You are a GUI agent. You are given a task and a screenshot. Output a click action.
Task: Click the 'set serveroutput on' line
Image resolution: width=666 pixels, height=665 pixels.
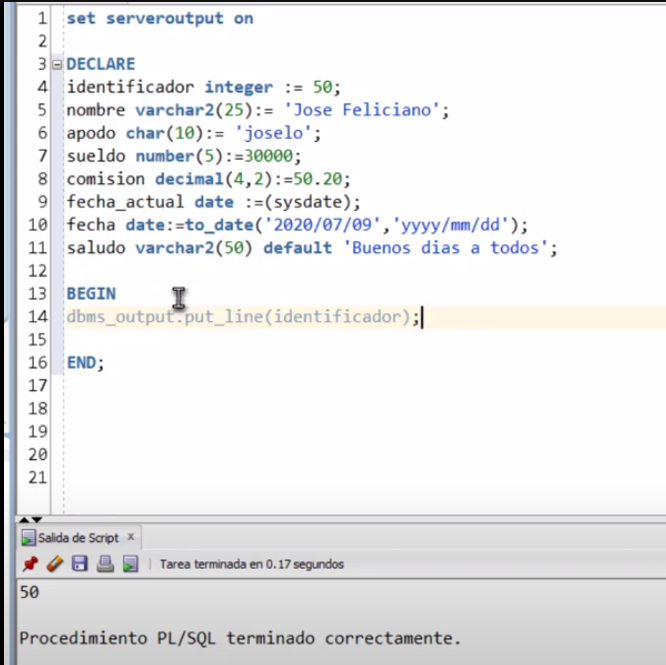pos(160,19)
